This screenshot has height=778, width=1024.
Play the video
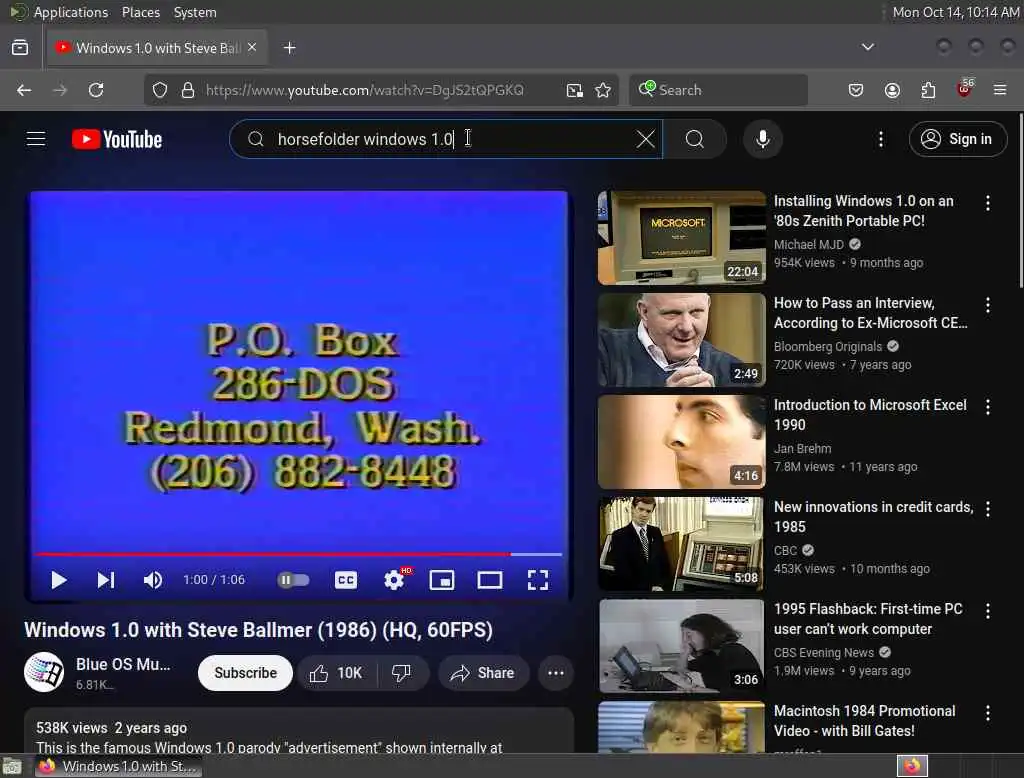[x=59, y=580]
